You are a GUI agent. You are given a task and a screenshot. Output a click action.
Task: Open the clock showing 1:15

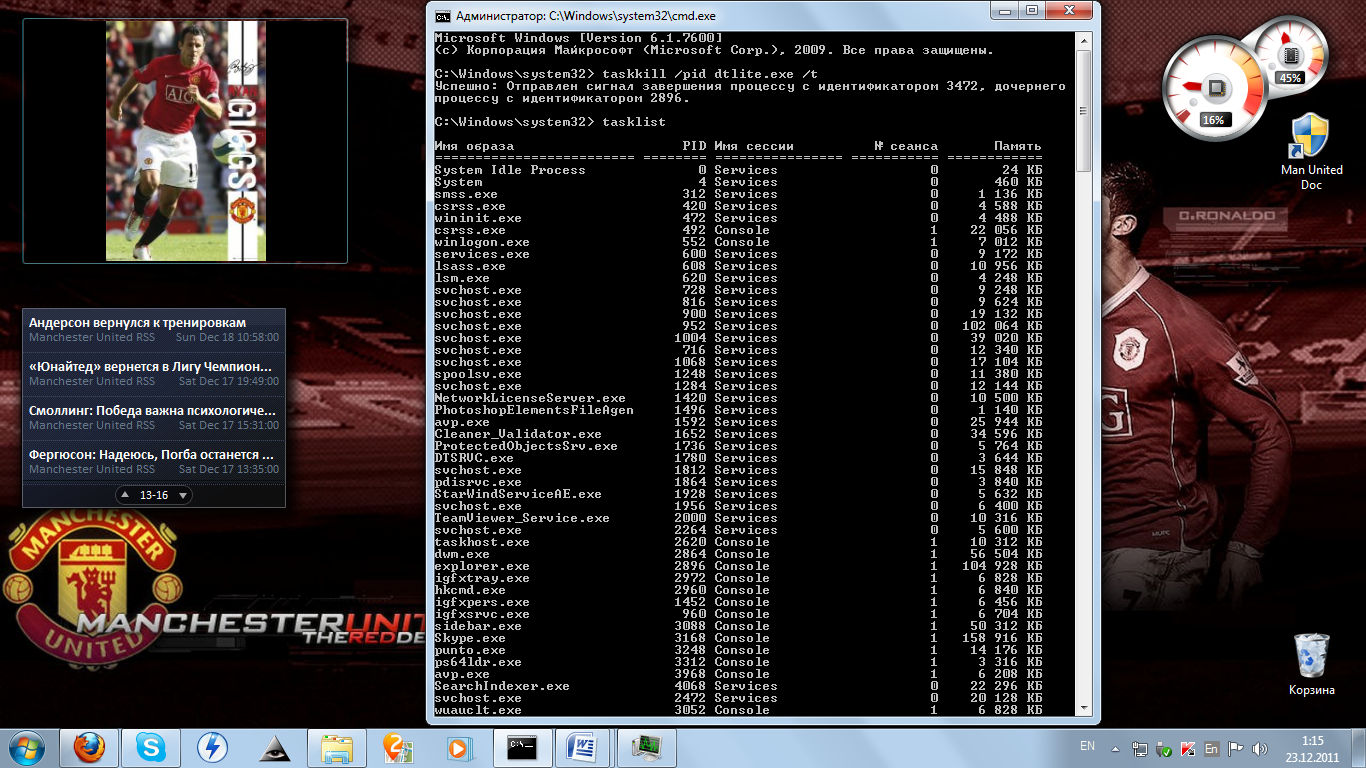[x=1312, y=748]
